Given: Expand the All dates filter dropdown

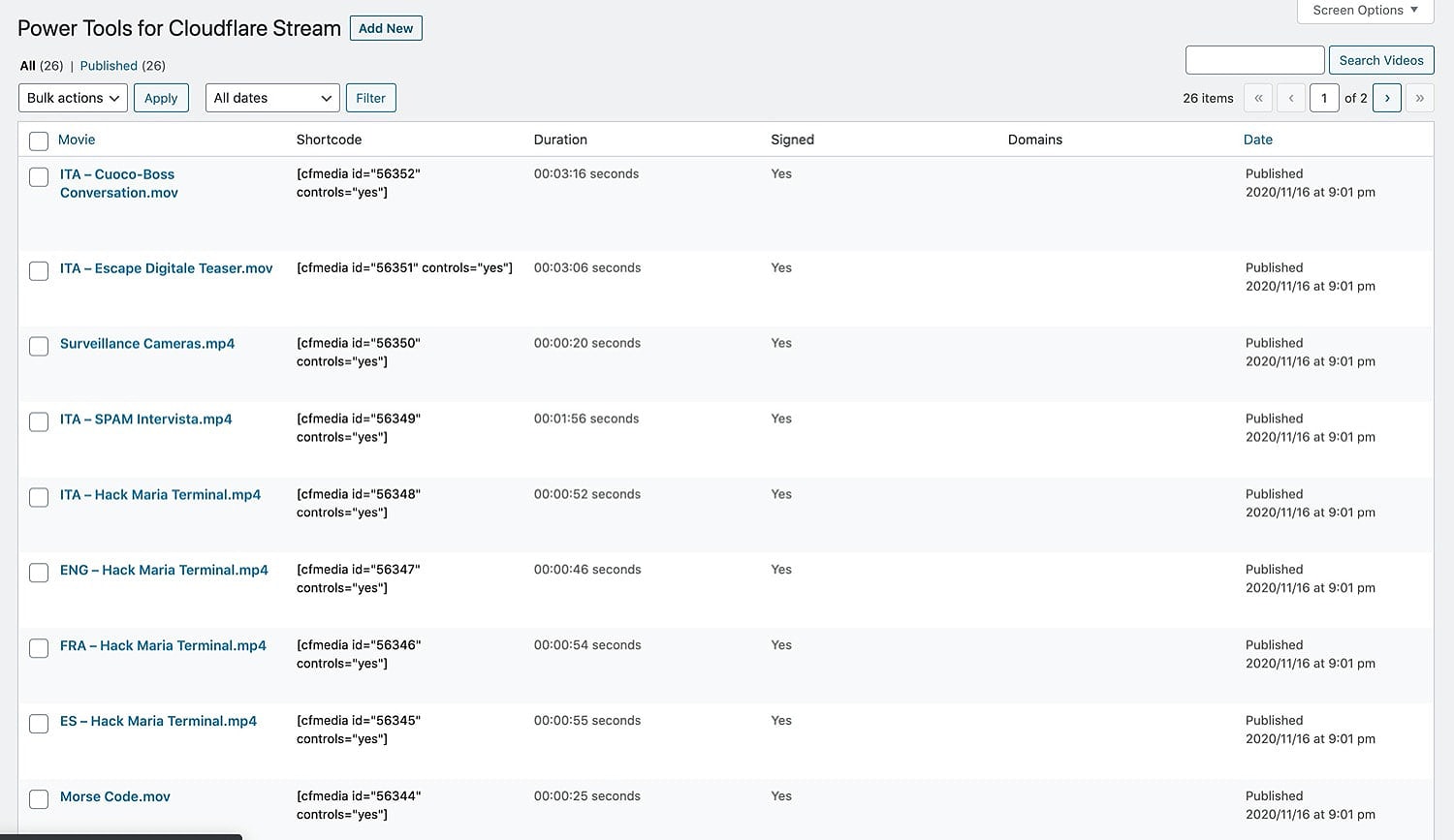Looking at the screenshot, I should (x=272, y=98).
